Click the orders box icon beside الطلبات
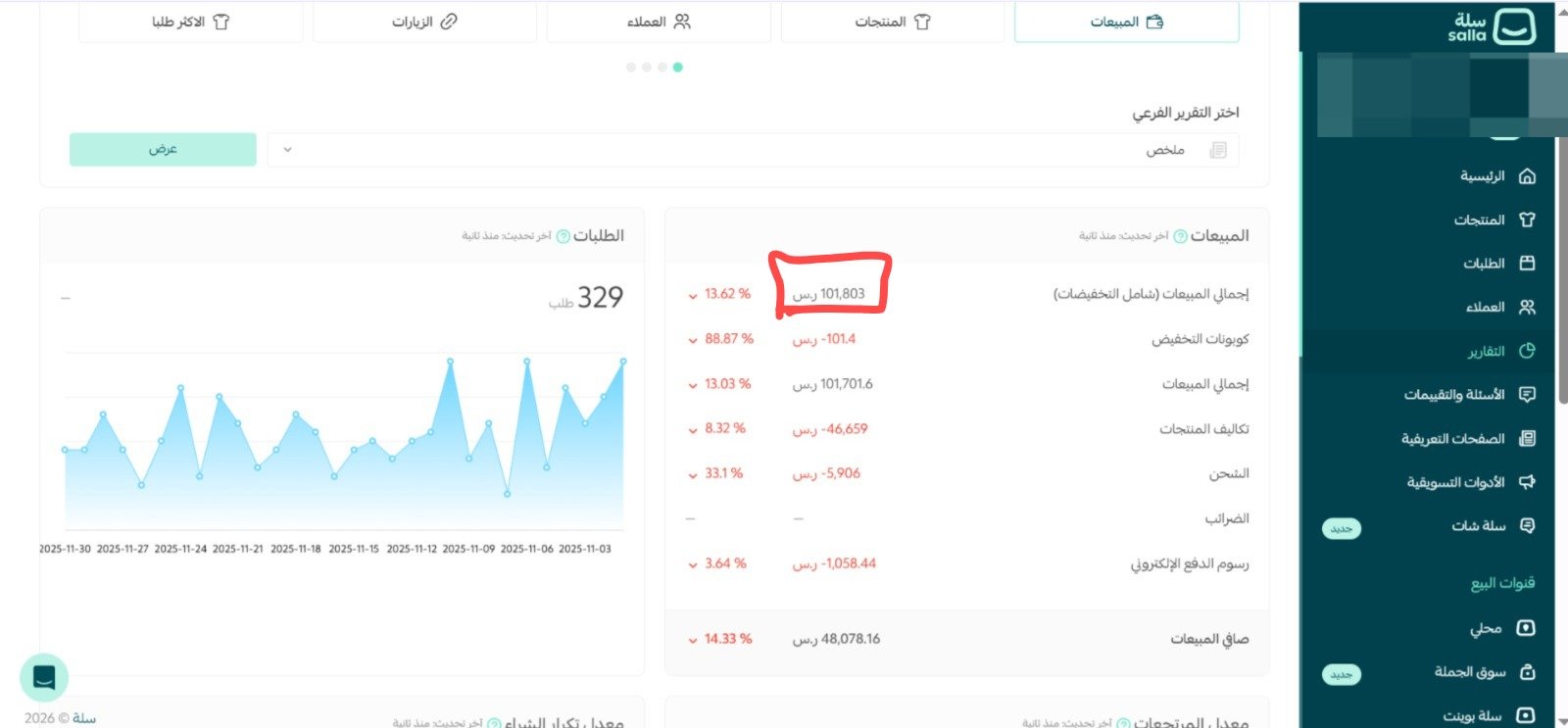This screenshot has height=728, width=1568. [x=1527, y=263]
